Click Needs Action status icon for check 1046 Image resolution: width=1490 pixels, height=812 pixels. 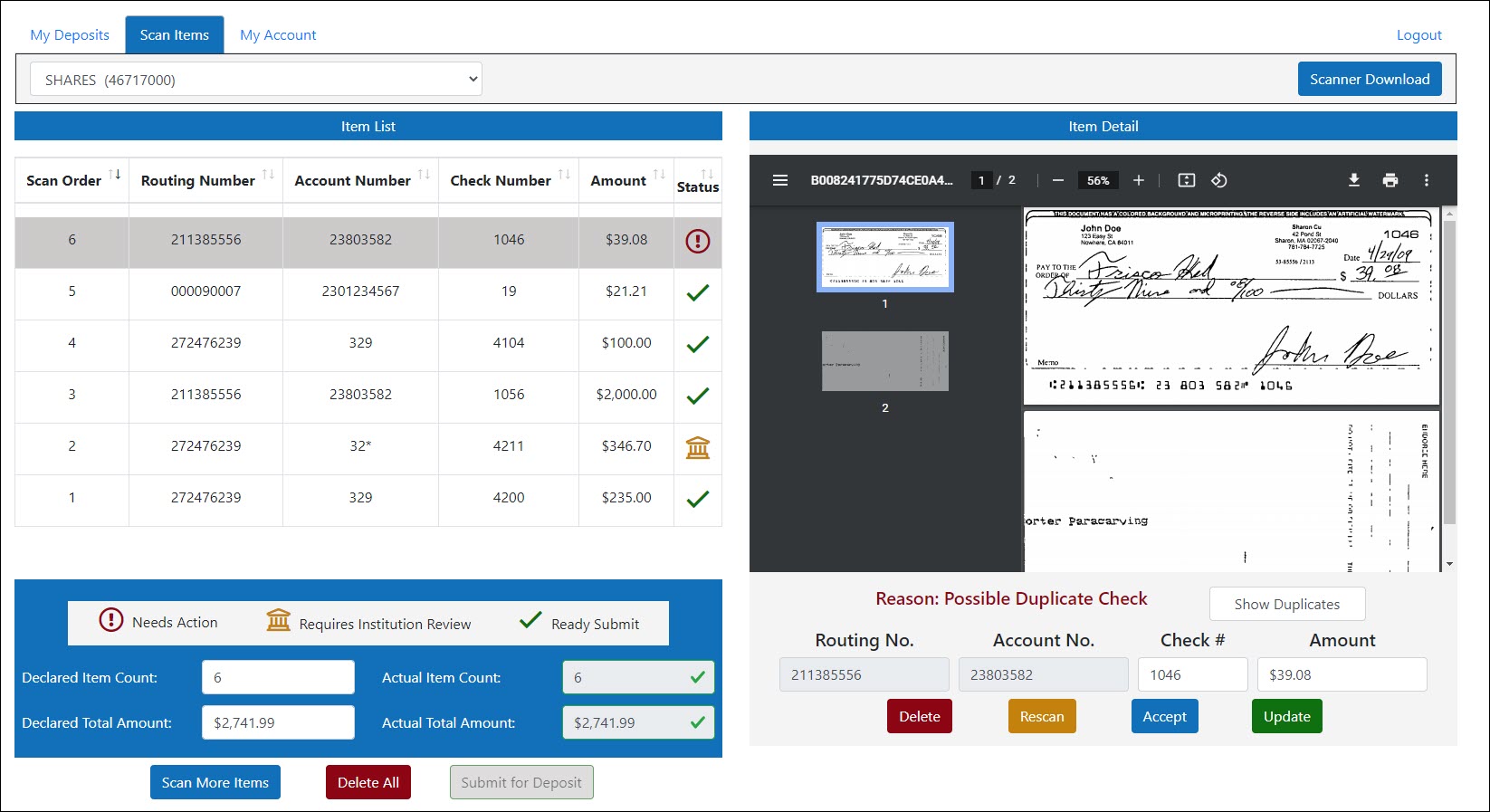[697, 241]
